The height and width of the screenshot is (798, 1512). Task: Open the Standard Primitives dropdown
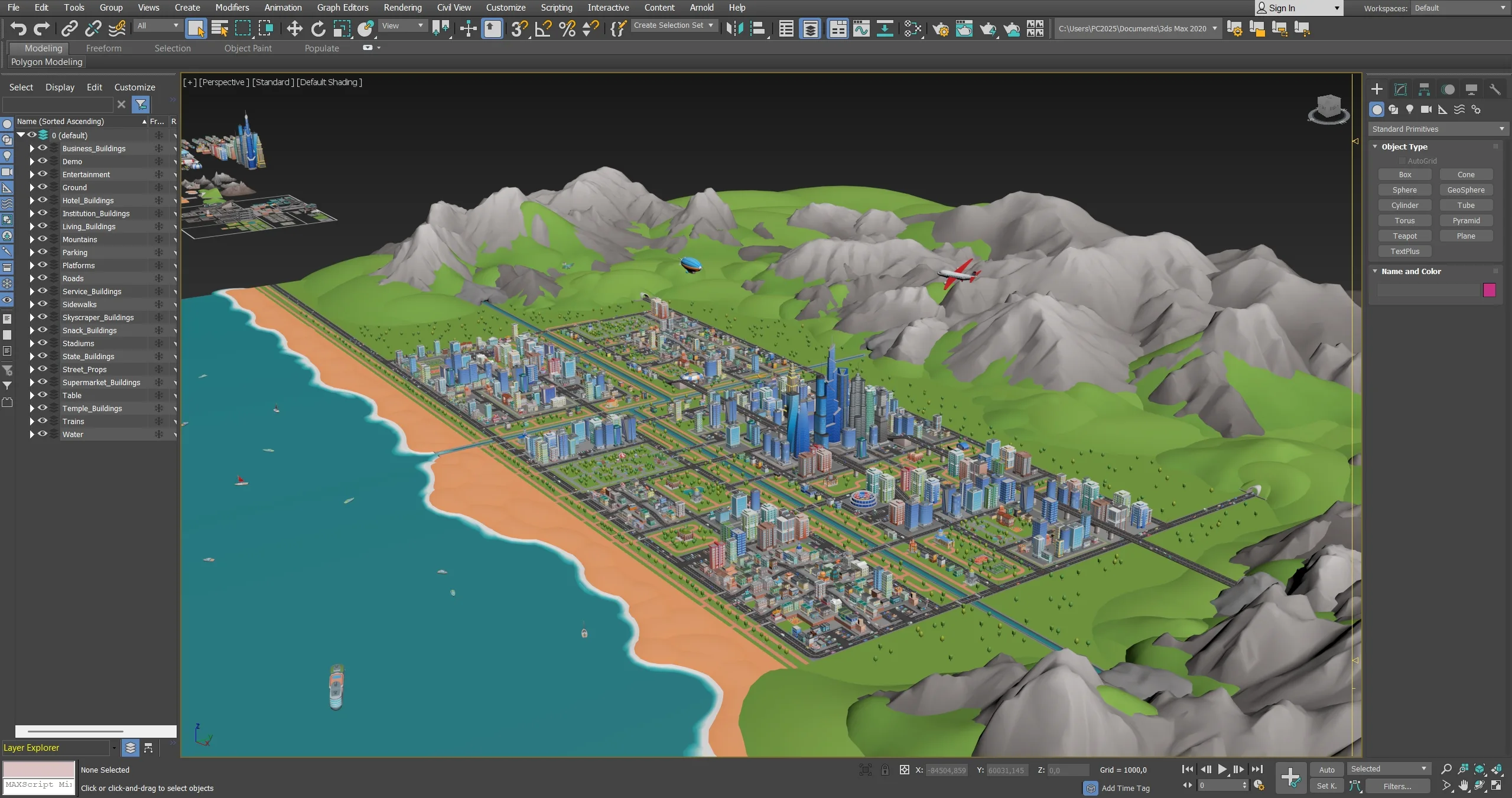(x=1437, y=129)
